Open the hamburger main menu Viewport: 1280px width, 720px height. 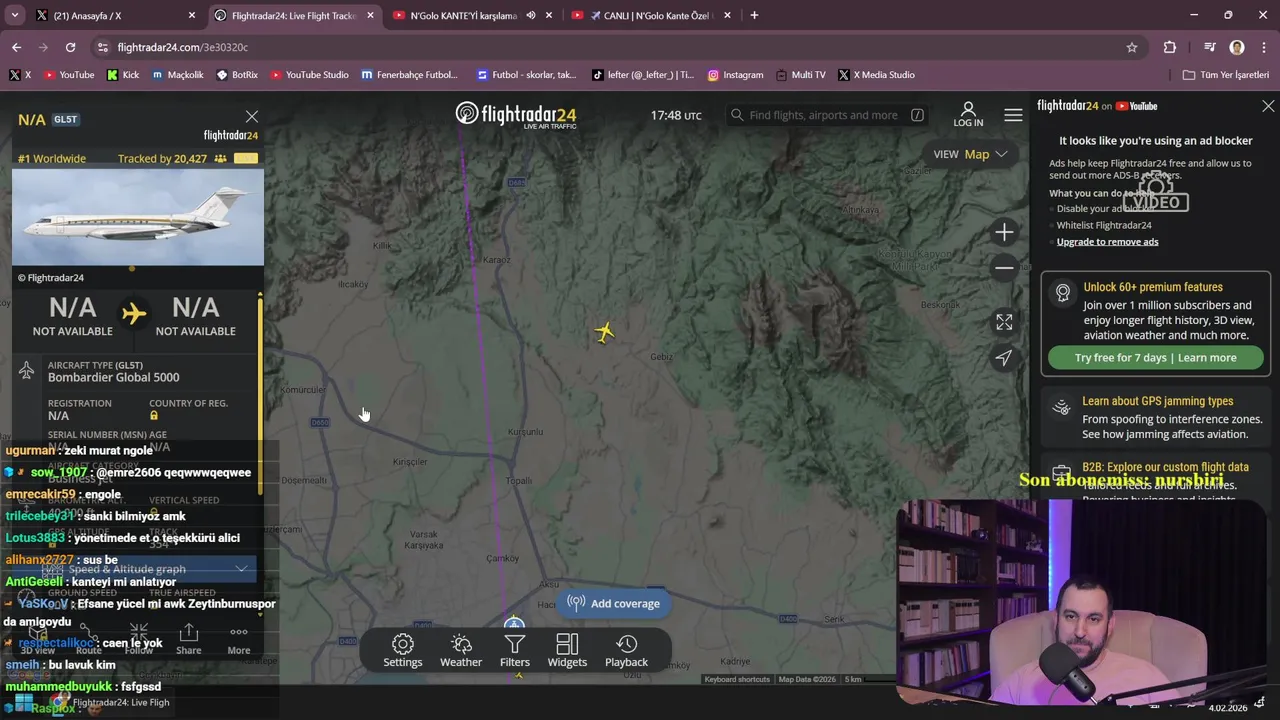click(x=1013, y=115)
